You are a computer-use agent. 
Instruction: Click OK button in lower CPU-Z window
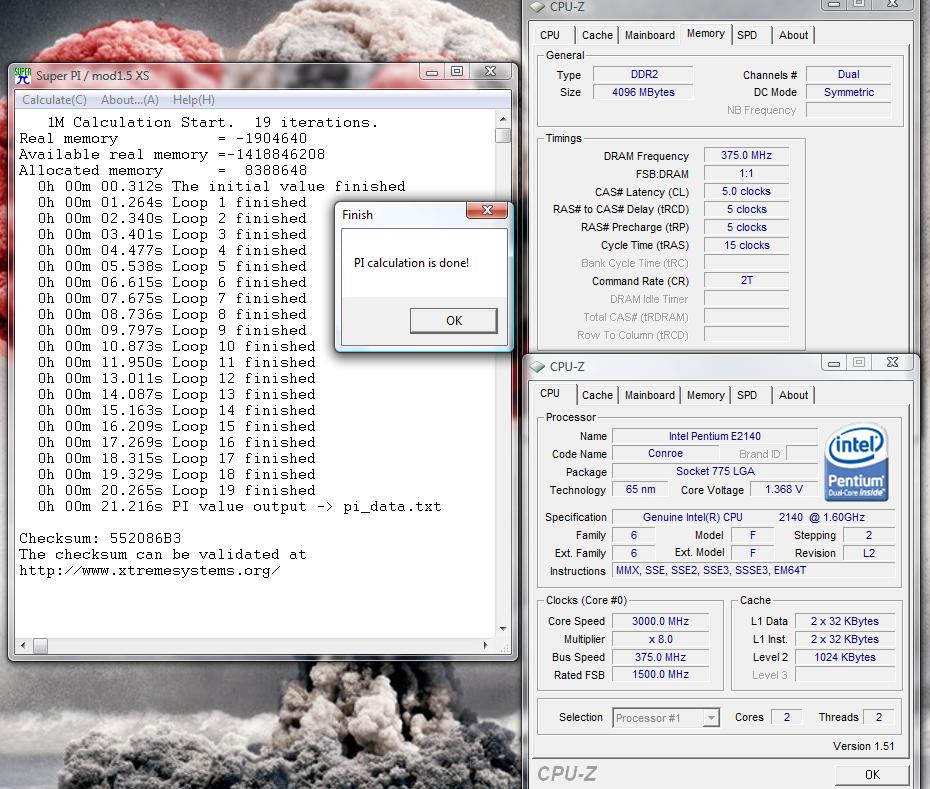pos(872,774)
